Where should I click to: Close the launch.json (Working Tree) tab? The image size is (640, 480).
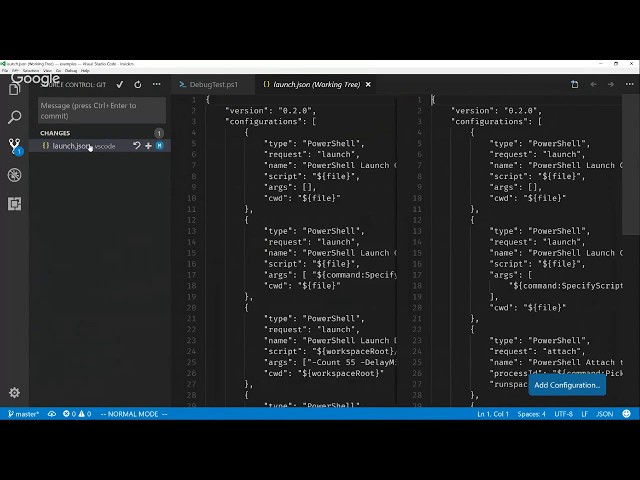368,84
